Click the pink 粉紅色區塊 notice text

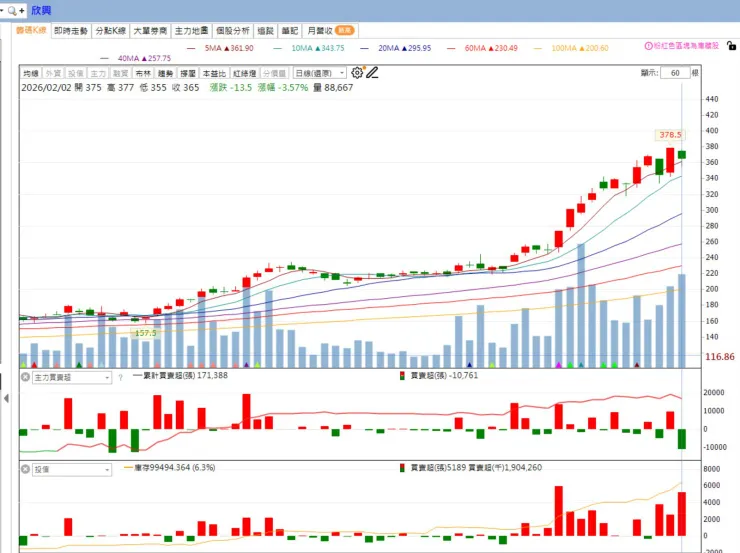click(686, 46)
